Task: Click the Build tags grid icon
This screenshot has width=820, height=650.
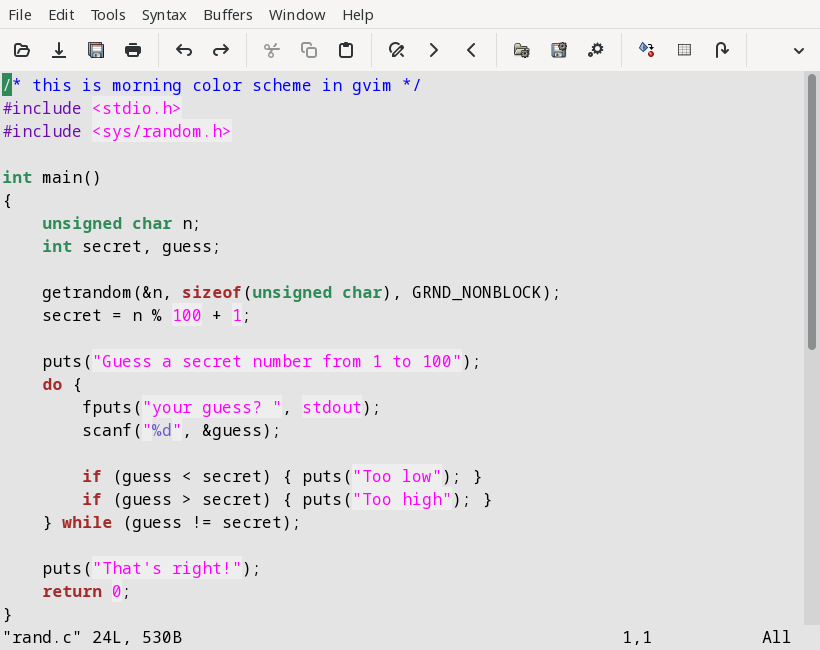Action: 684,50
